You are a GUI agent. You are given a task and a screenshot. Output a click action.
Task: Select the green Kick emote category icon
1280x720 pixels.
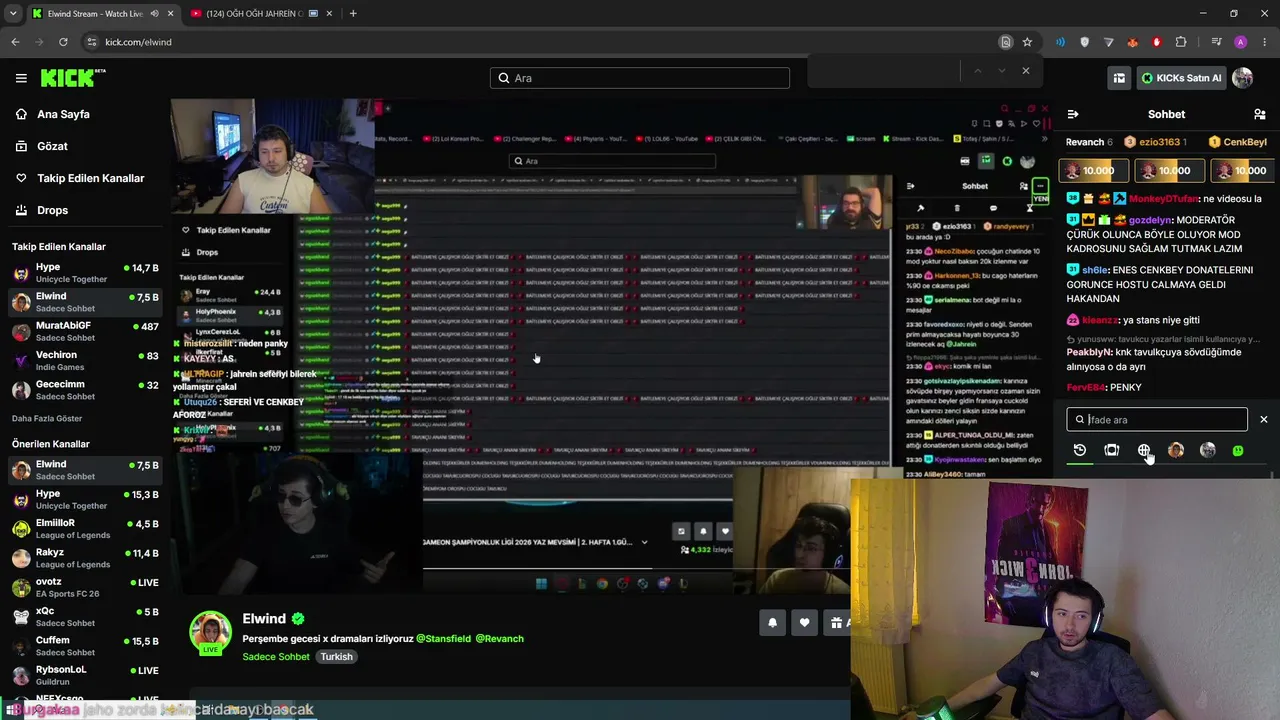[x=1238, y=451]
